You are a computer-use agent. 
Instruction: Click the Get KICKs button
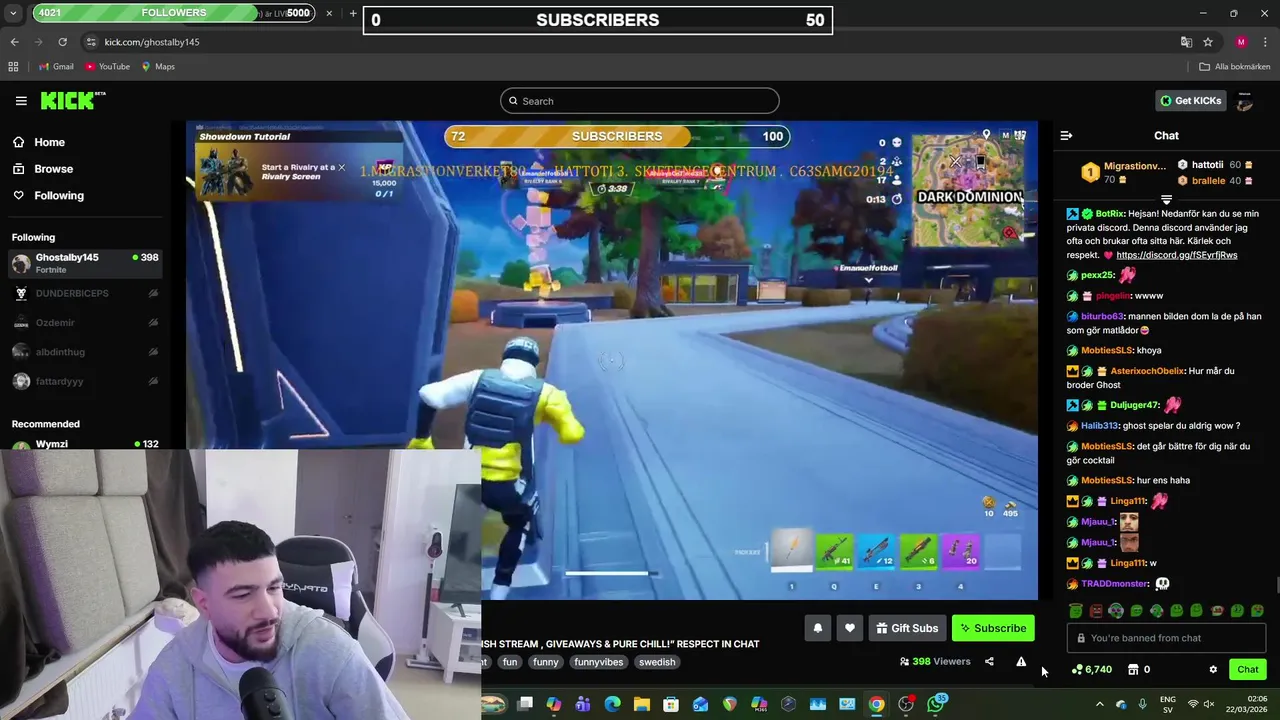(x=1190, y=101)
